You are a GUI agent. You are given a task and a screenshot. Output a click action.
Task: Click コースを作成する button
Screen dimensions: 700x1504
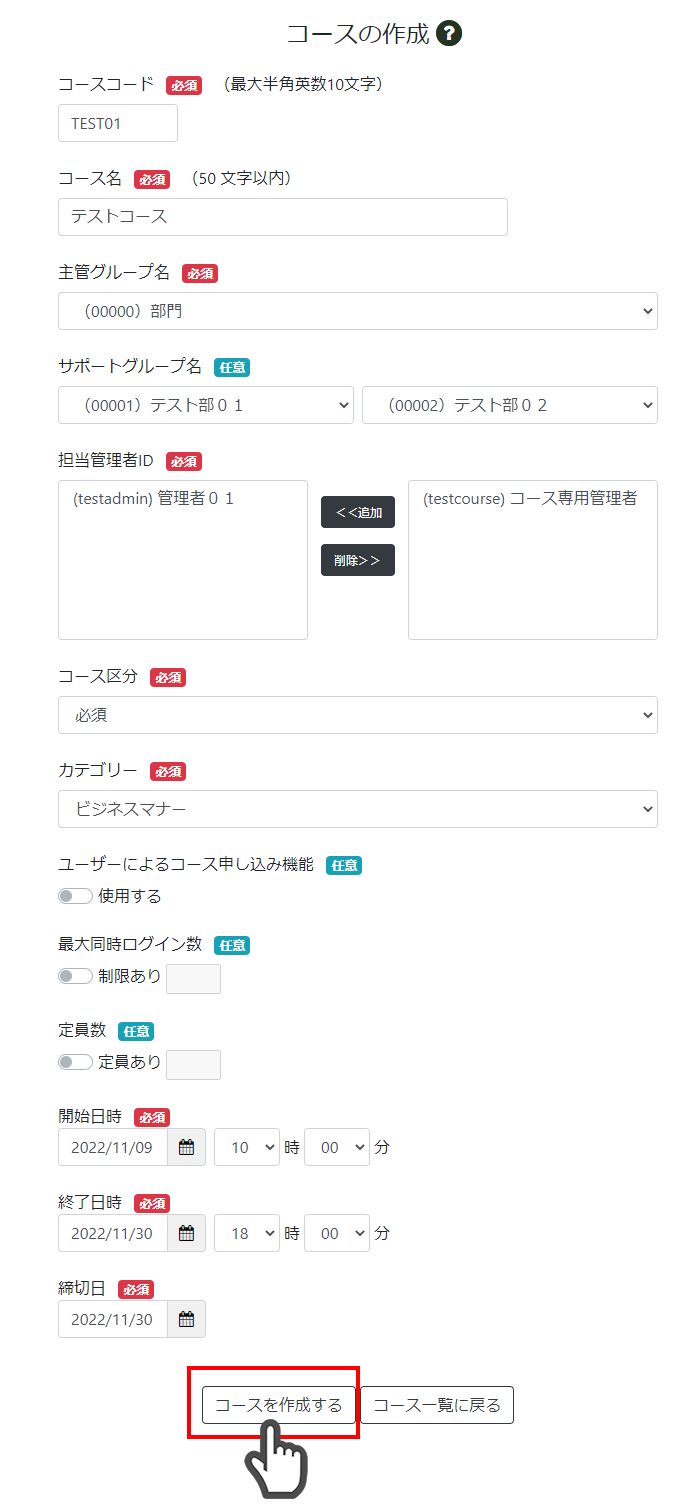pyautogui.click(x=279, y=1405)
